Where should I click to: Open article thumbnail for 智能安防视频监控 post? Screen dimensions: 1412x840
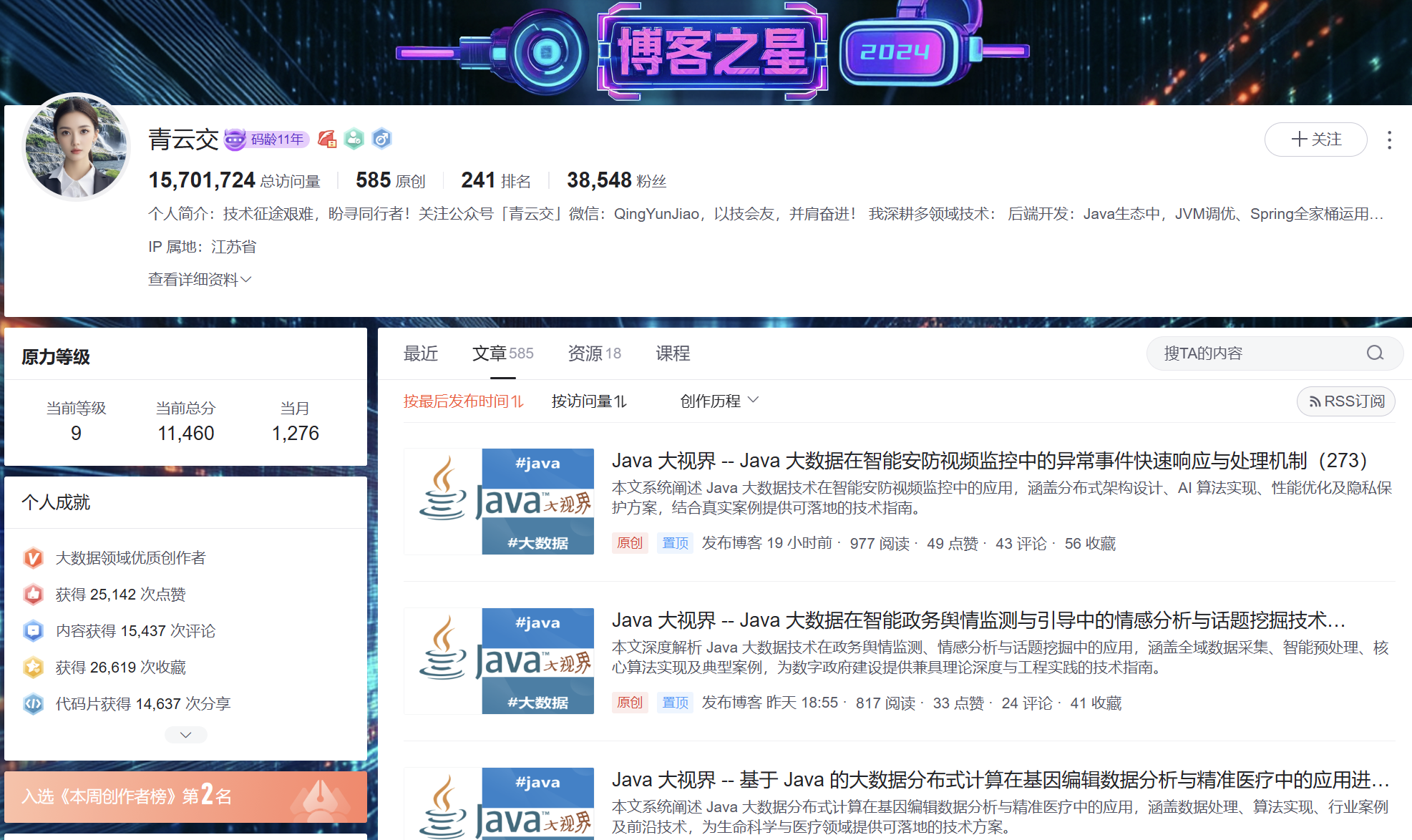[499, 502]
